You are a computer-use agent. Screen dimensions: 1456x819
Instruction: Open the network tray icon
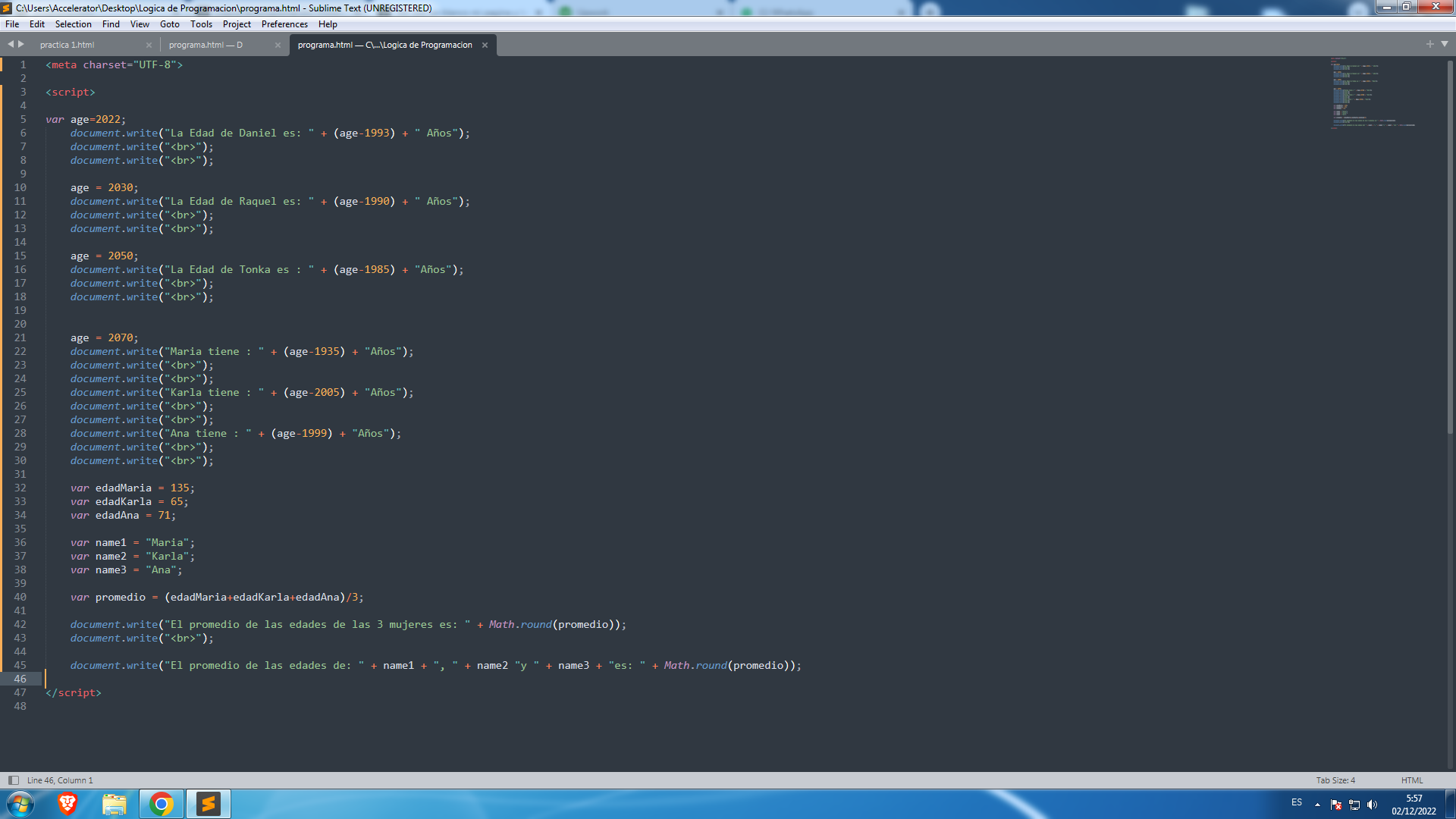coord(1354,805)
